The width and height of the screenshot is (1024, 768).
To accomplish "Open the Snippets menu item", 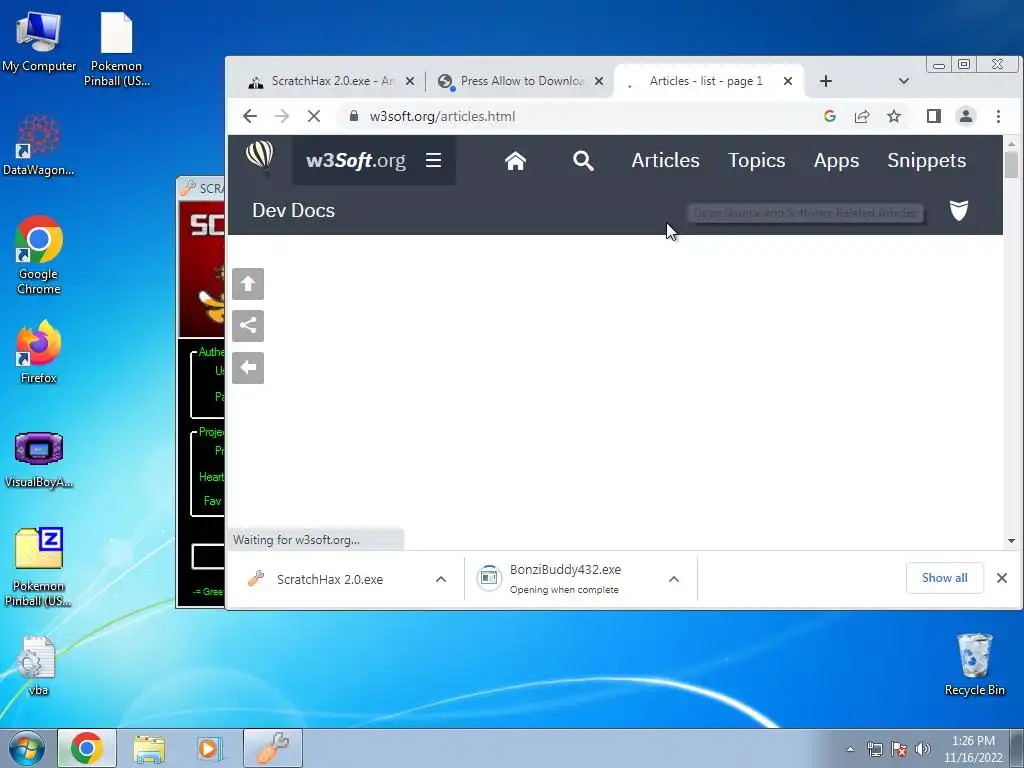I will [927, 161].
